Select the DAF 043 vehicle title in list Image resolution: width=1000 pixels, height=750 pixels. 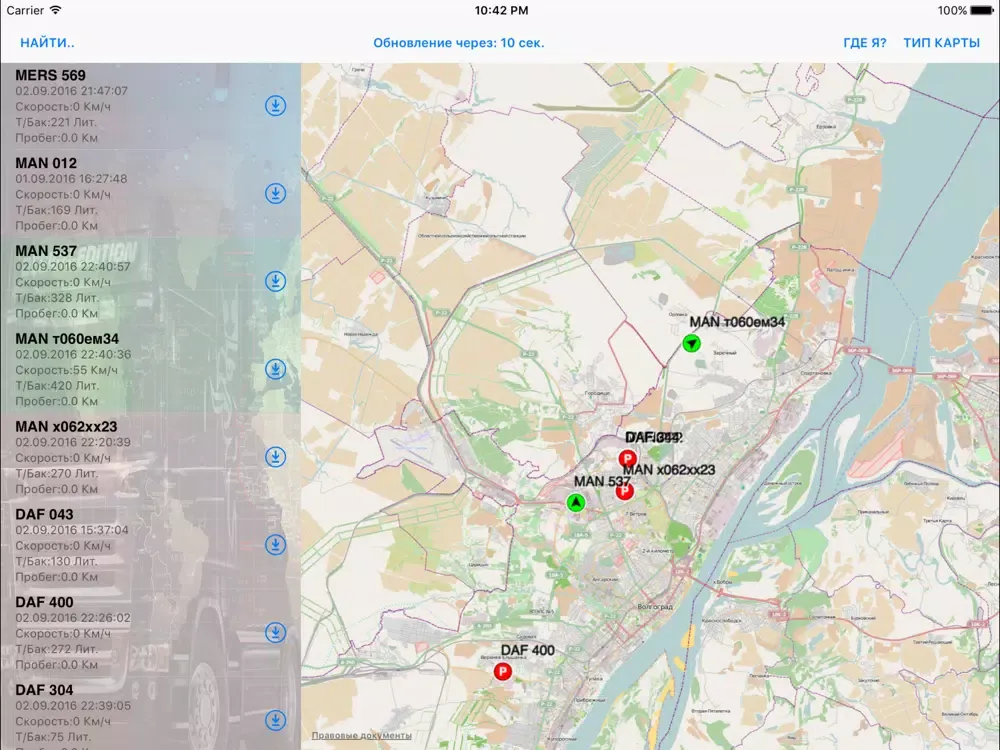point(44,514)
